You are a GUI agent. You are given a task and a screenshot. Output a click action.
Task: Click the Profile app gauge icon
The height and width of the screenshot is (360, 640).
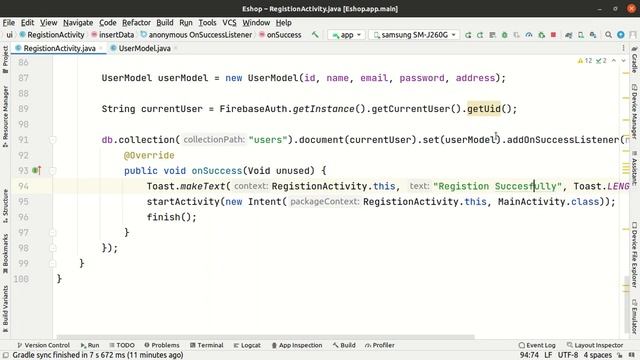pos(529,35)
